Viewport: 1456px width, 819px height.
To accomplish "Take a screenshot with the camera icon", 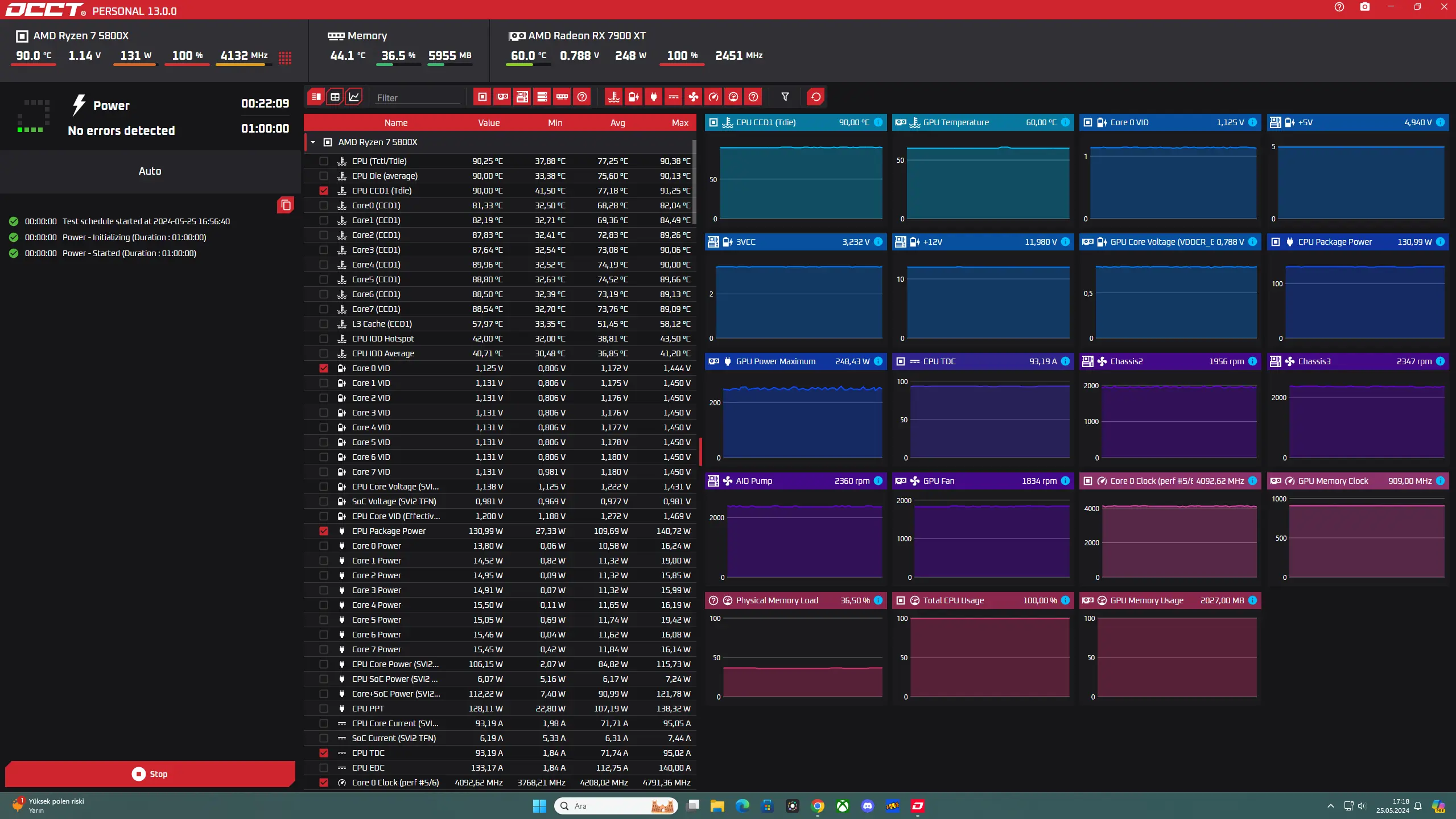I will point(1365,7).
